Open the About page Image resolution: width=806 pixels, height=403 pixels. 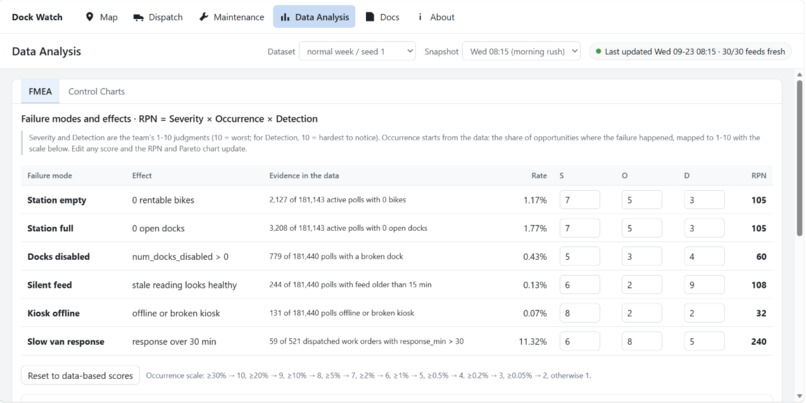tap(436, 17)
